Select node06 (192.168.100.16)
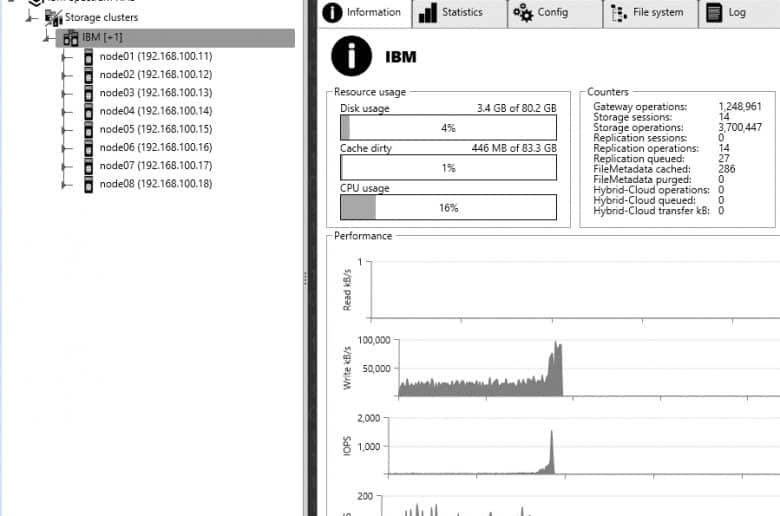780x516 pixels. click(x=156, y=147)
